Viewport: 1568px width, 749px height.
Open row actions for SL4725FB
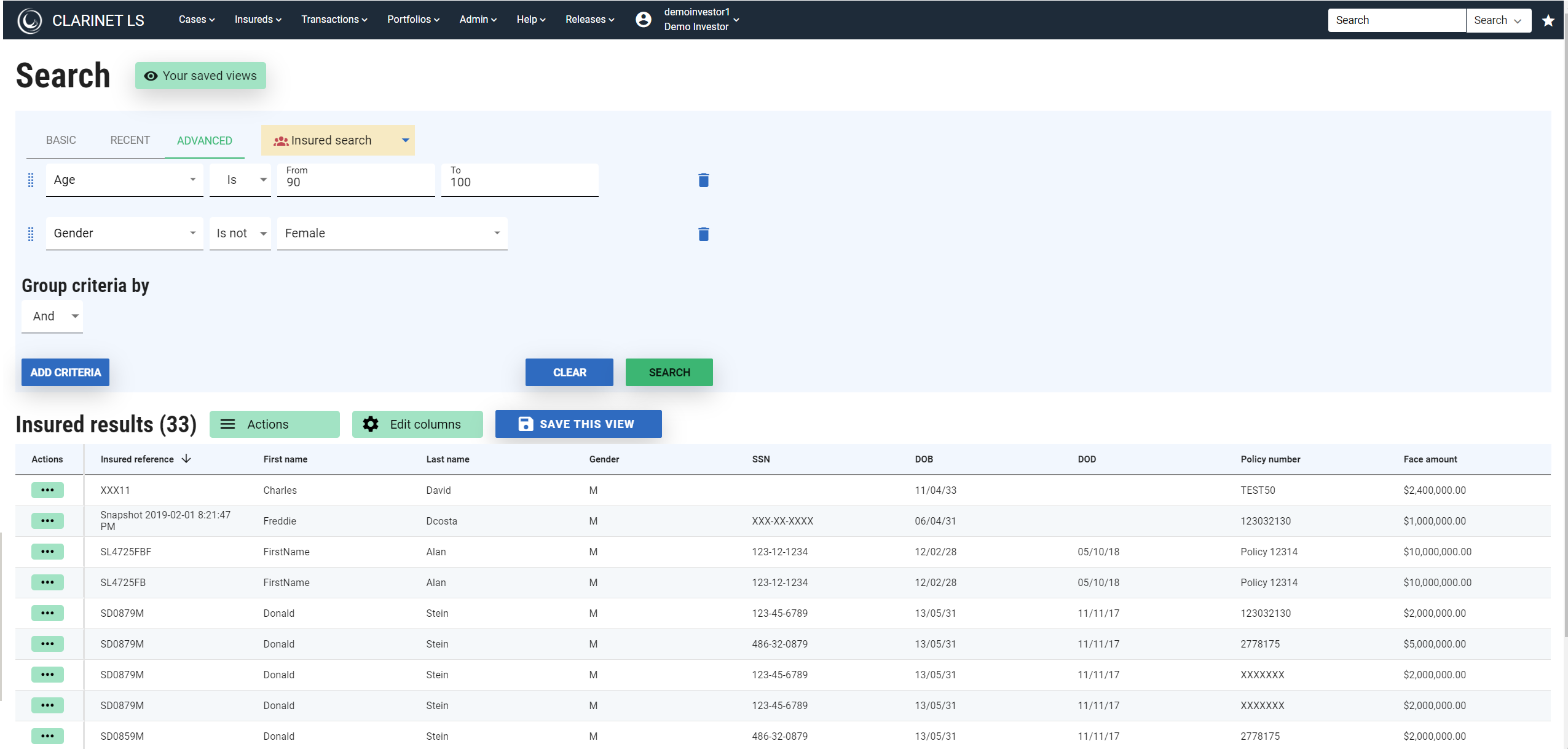pyautogui.click(x=47, y=582)
